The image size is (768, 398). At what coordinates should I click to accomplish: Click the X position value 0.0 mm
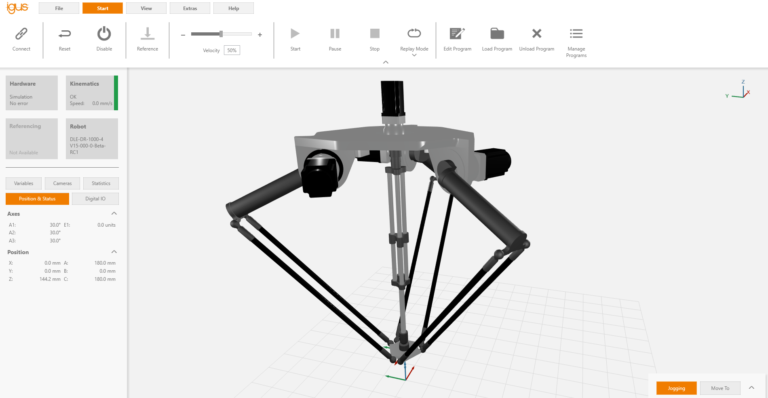pyautogui.click(x=52, y=263)
